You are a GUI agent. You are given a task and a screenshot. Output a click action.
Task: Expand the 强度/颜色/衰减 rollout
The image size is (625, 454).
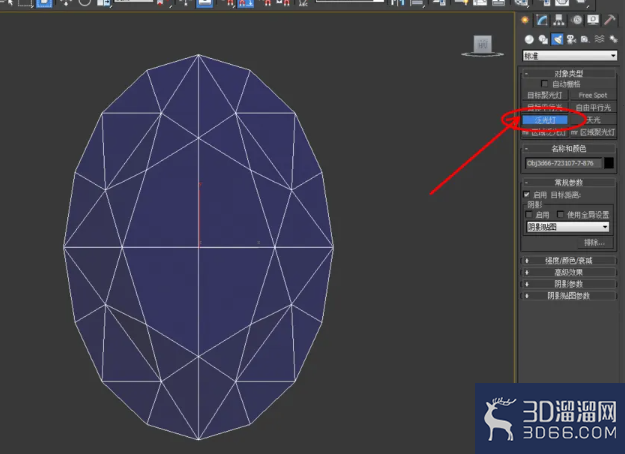tap(569, 261)
